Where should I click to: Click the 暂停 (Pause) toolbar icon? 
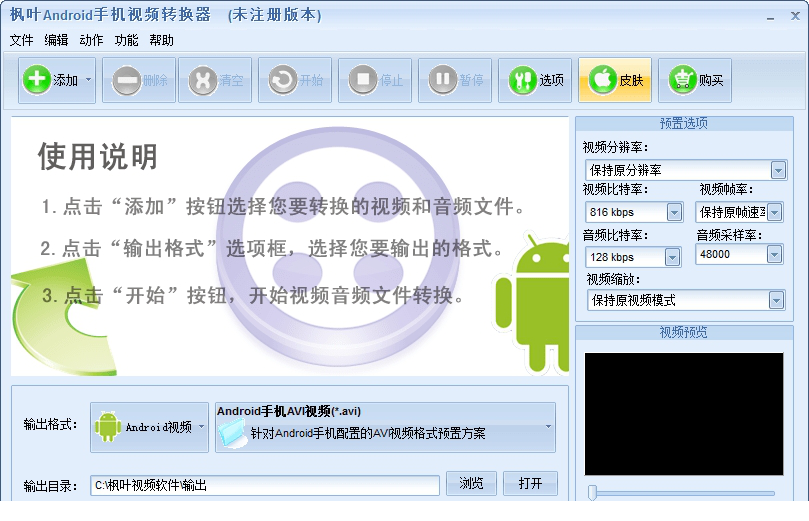pyautogui.click(x=443, y=80)
